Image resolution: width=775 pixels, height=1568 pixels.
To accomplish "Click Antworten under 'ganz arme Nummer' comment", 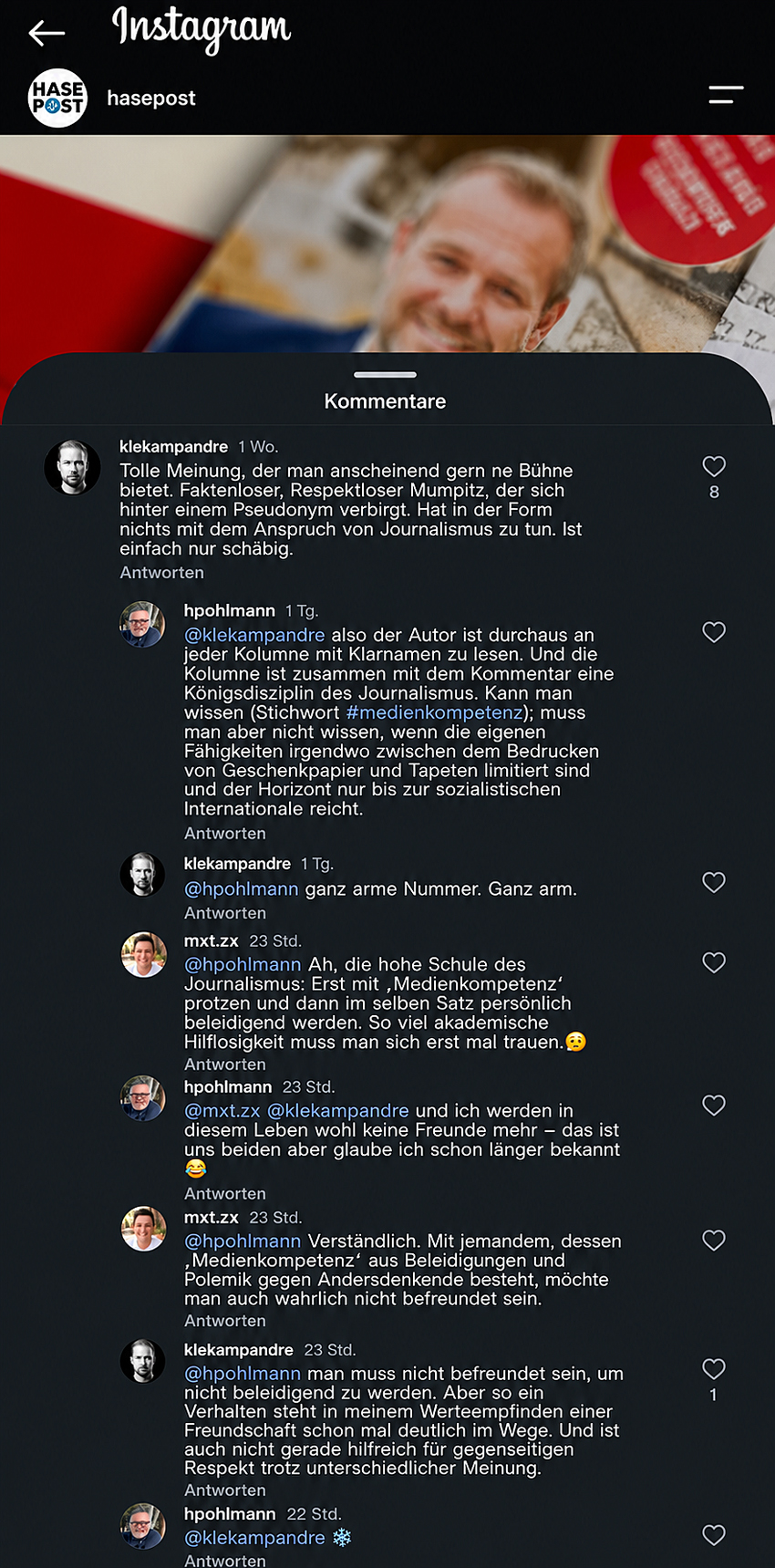I will [225, 913].
